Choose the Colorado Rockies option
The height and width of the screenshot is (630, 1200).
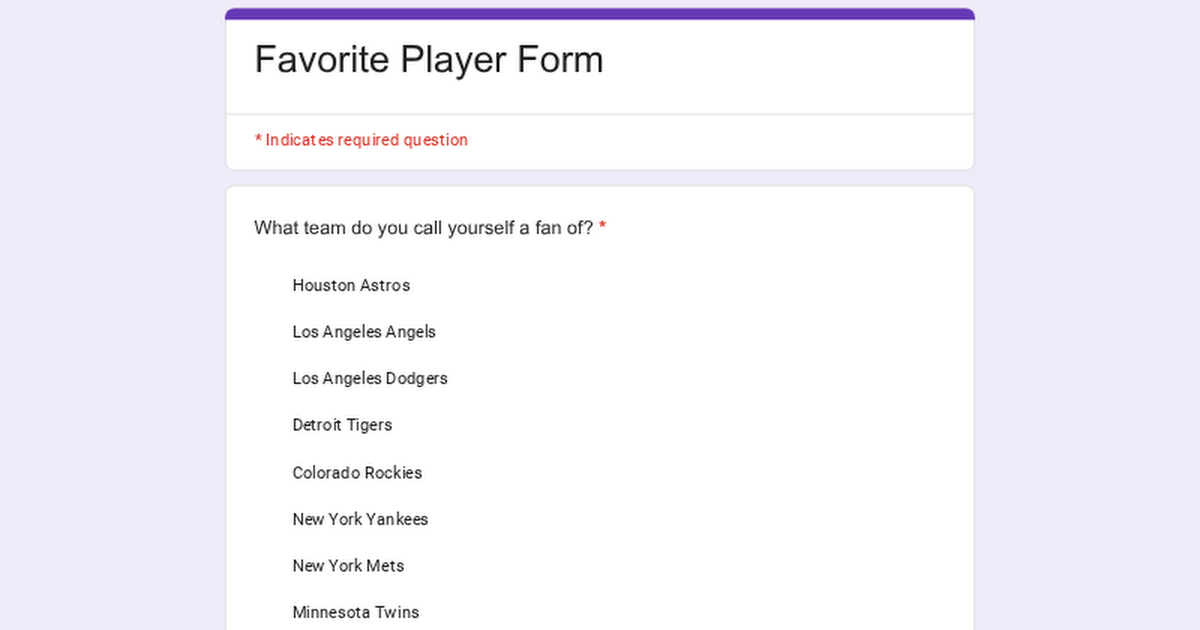(x=357, y=473)
